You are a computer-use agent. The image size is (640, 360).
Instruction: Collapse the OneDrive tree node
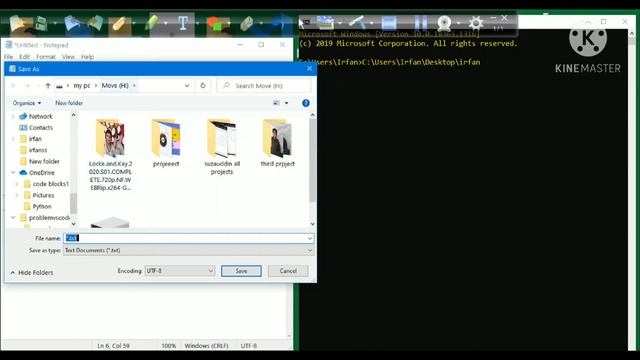[13, 173]
